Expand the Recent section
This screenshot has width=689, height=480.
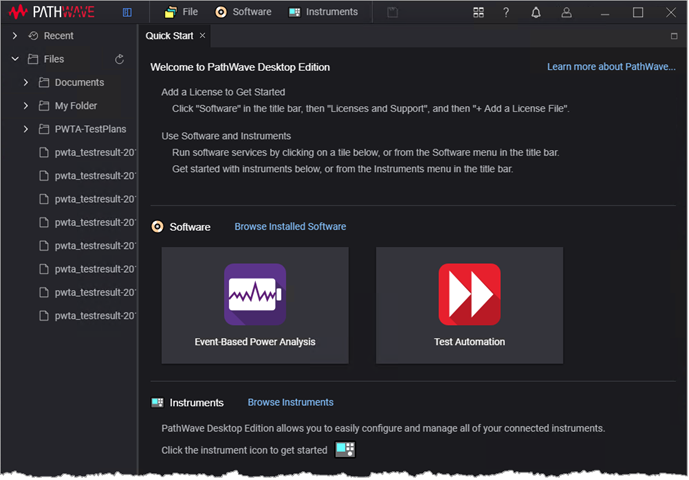coord(15,36)
